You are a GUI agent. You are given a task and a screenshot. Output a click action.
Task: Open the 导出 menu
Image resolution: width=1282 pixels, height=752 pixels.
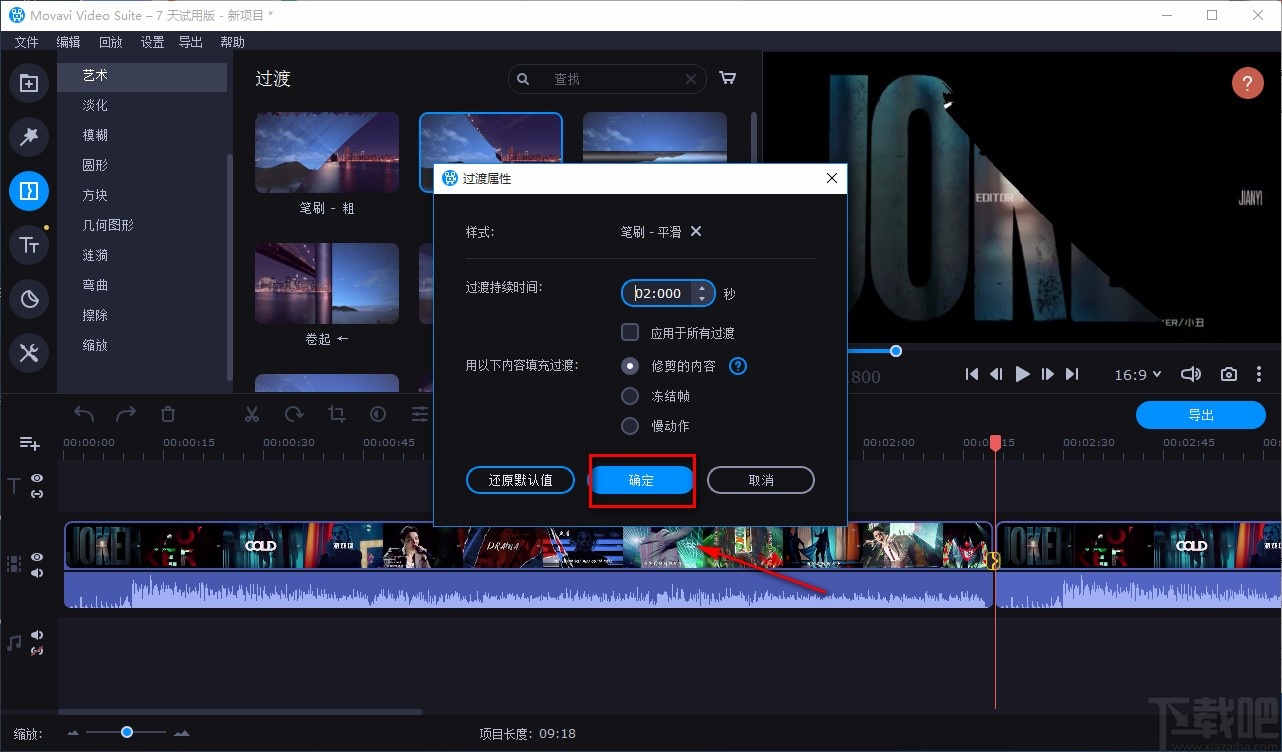tap(191, 42)
